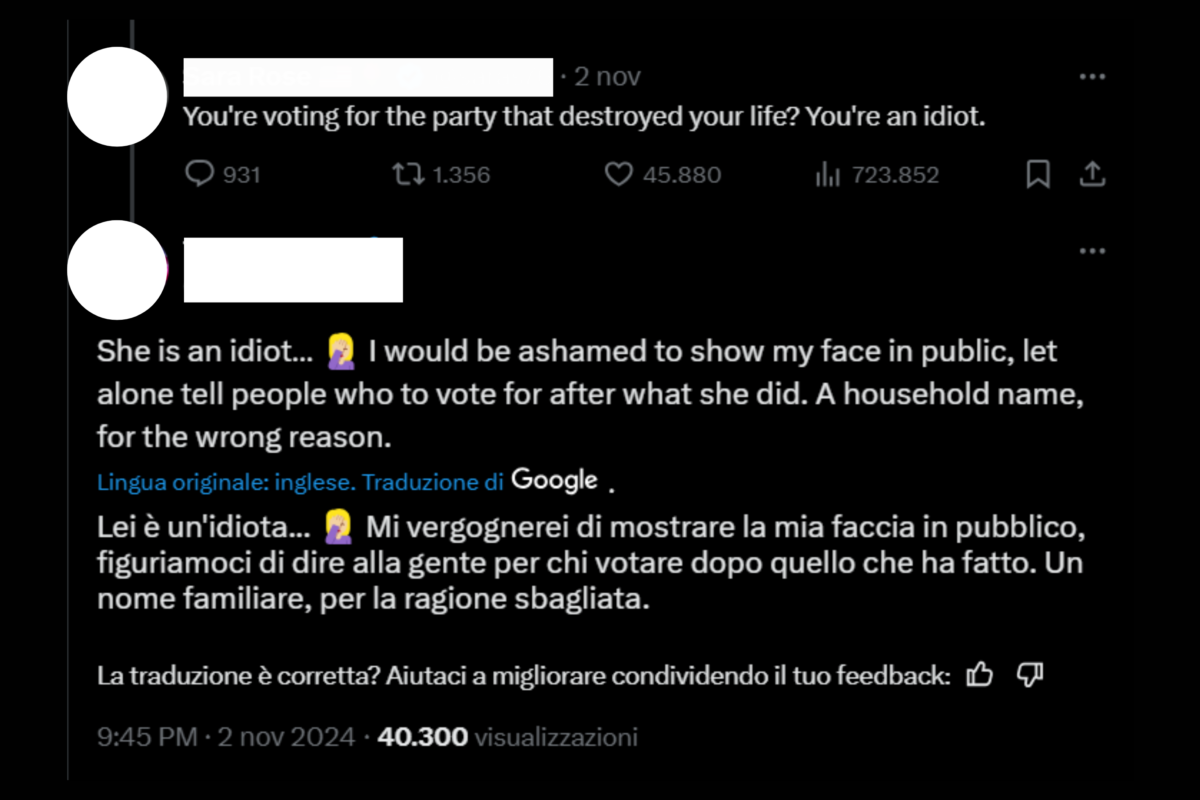The width and height of the screenshot is (1200, 800).
Task: Click the reply author's profile avatar
Action: [117, 270]
